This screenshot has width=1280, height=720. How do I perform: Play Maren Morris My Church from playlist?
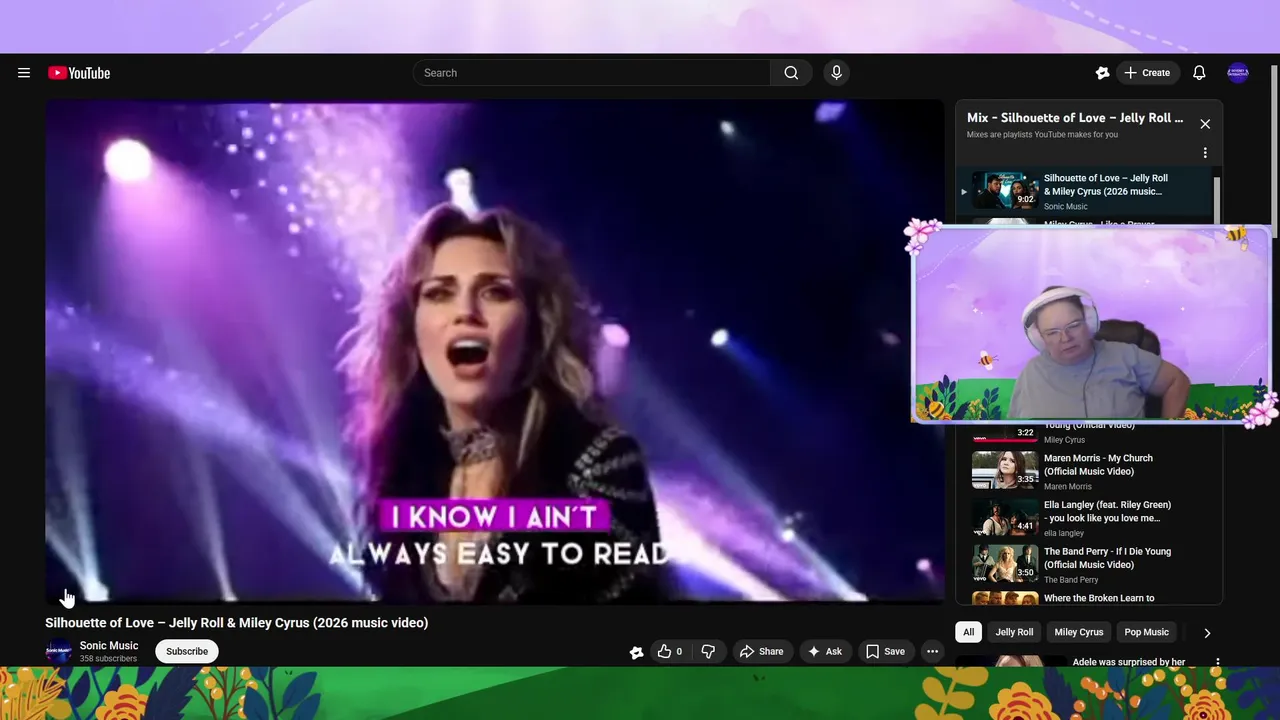click(1085, 471)
